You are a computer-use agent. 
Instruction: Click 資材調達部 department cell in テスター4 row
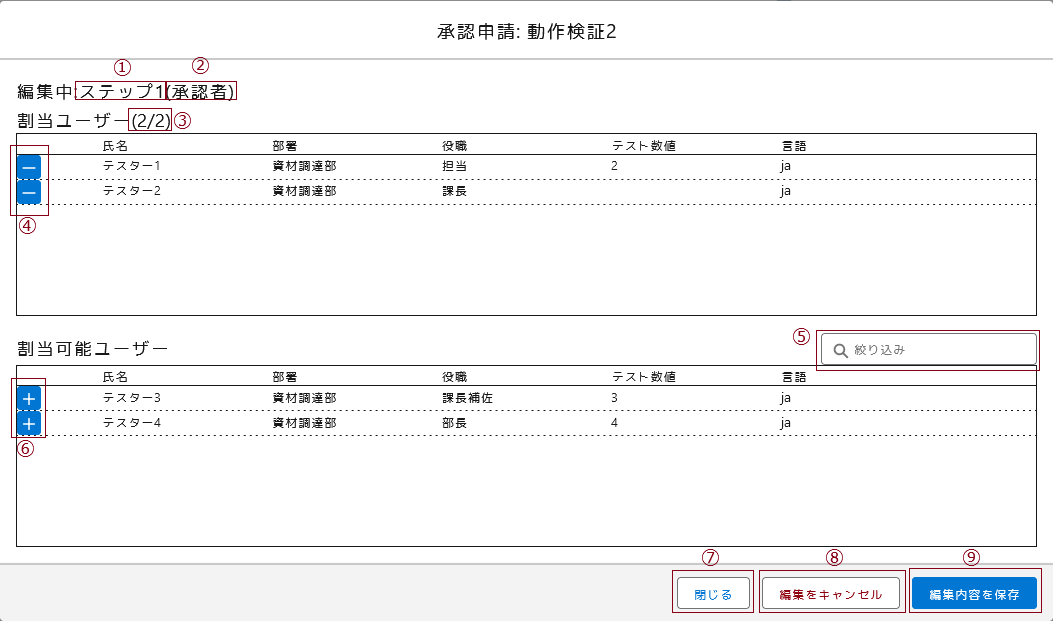(304, 423)
